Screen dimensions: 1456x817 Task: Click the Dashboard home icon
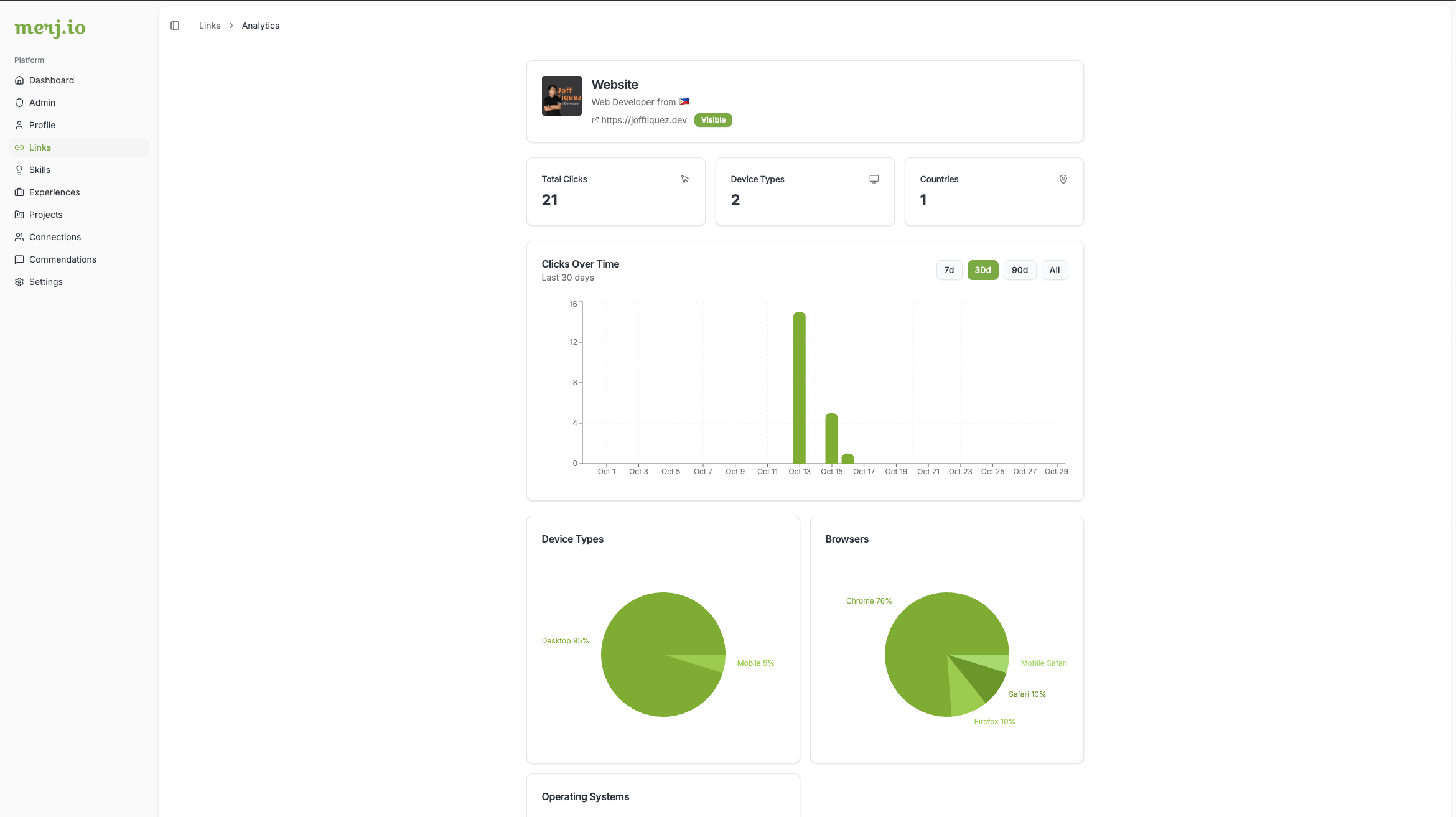(19, 80)
